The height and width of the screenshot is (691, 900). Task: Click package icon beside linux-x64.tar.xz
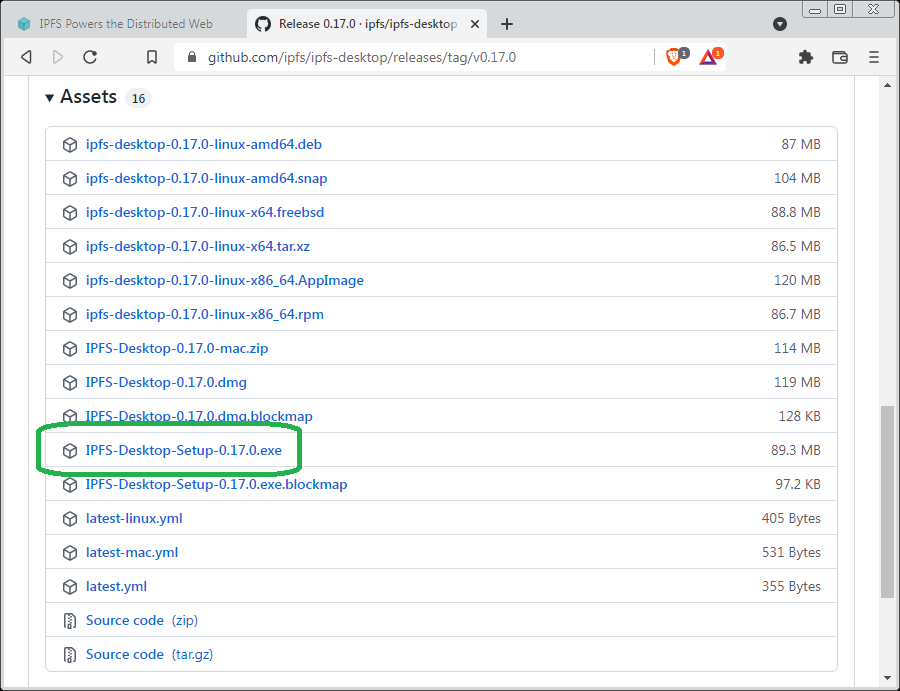[x=70, y=247]
